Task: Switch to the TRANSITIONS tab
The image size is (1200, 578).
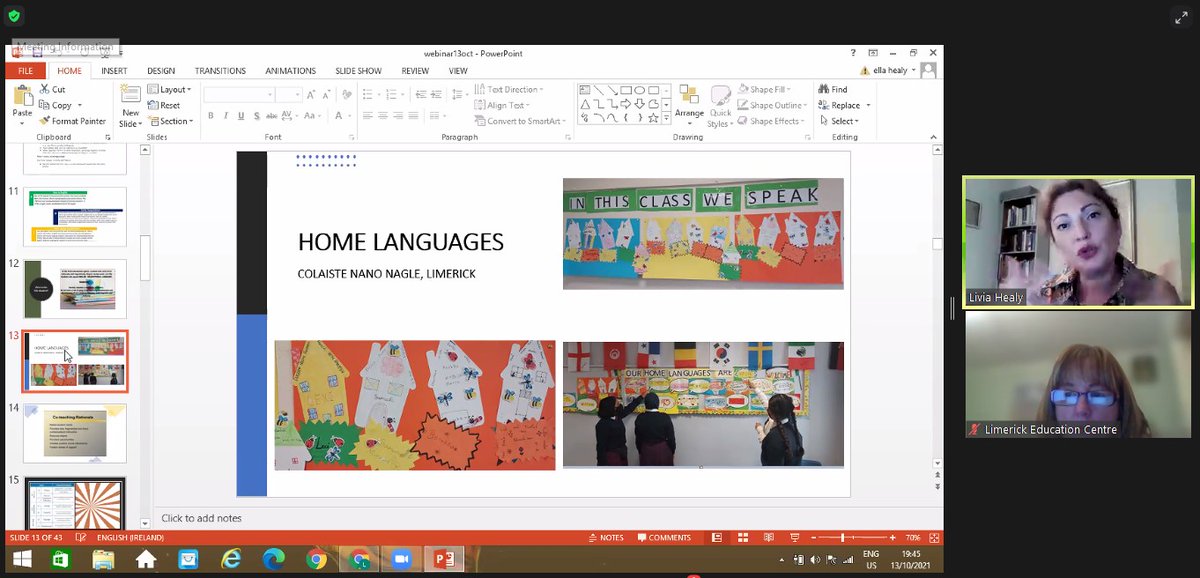Action: (220, 71)
